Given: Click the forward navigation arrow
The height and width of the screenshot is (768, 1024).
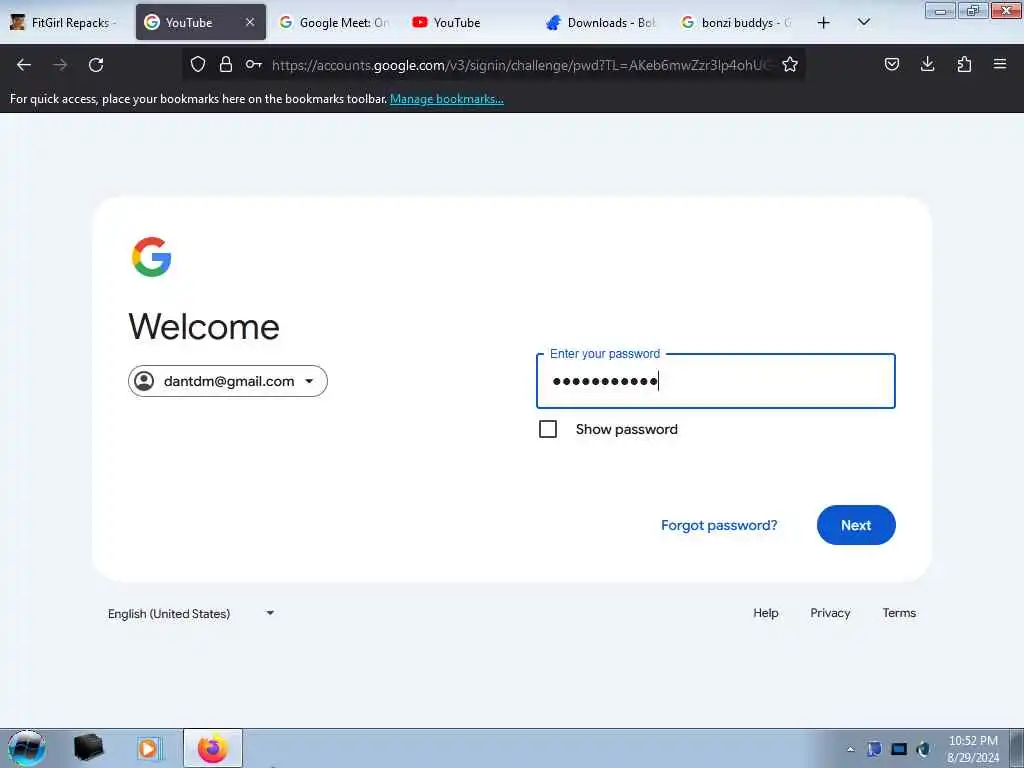Looking at the screenshot, I should pos(60,65).
